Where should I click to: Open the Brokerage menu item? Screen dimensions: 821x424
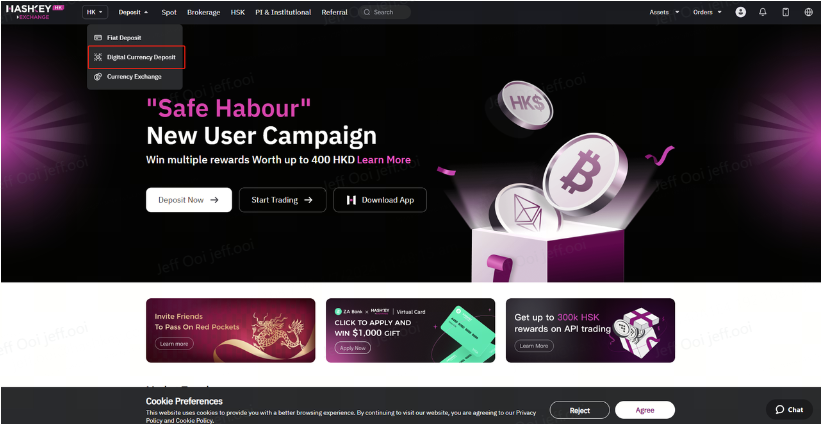[x=204, y=12]
